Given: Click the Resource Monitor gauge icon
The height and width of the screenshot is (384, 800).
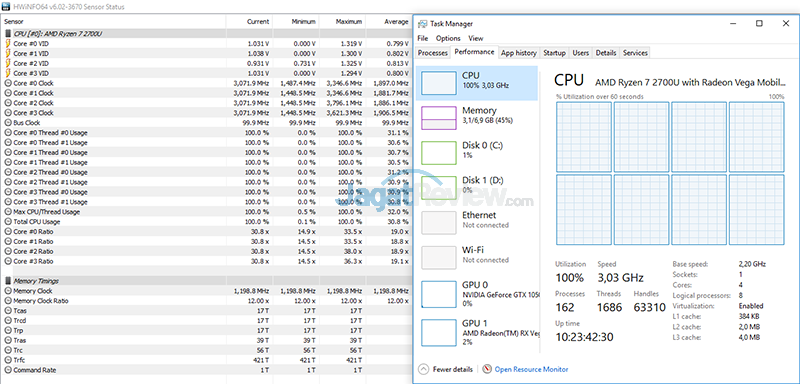Looking at the screenshot, I should (486, 369).
